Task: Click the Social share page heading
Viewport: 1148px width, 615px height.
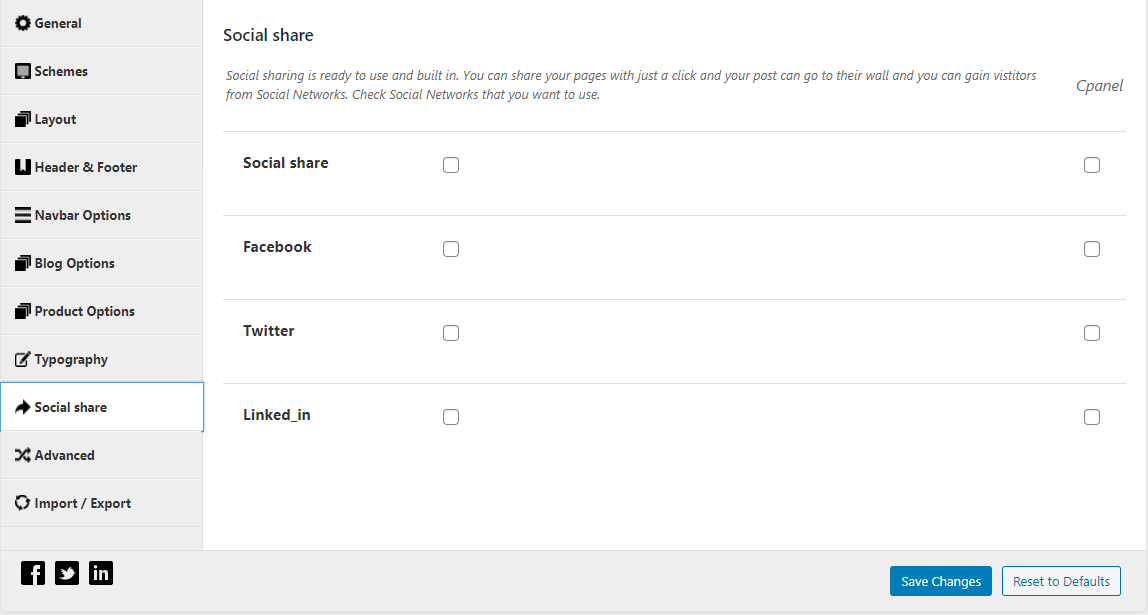Action: point(268,35)
